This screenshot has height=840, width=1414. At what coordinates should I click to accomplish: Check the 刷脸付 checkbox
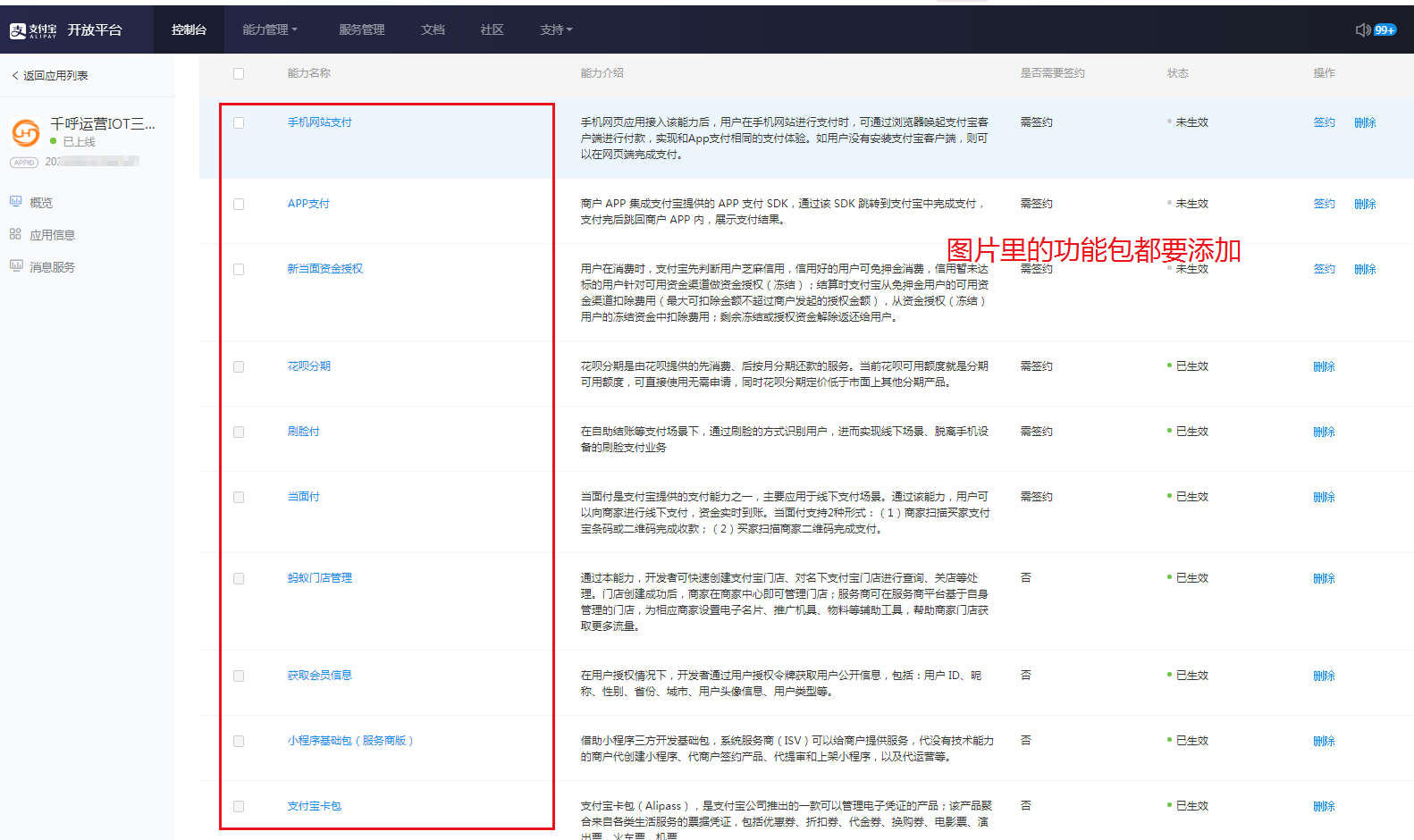pyautogui.click(x=239, y=432)
